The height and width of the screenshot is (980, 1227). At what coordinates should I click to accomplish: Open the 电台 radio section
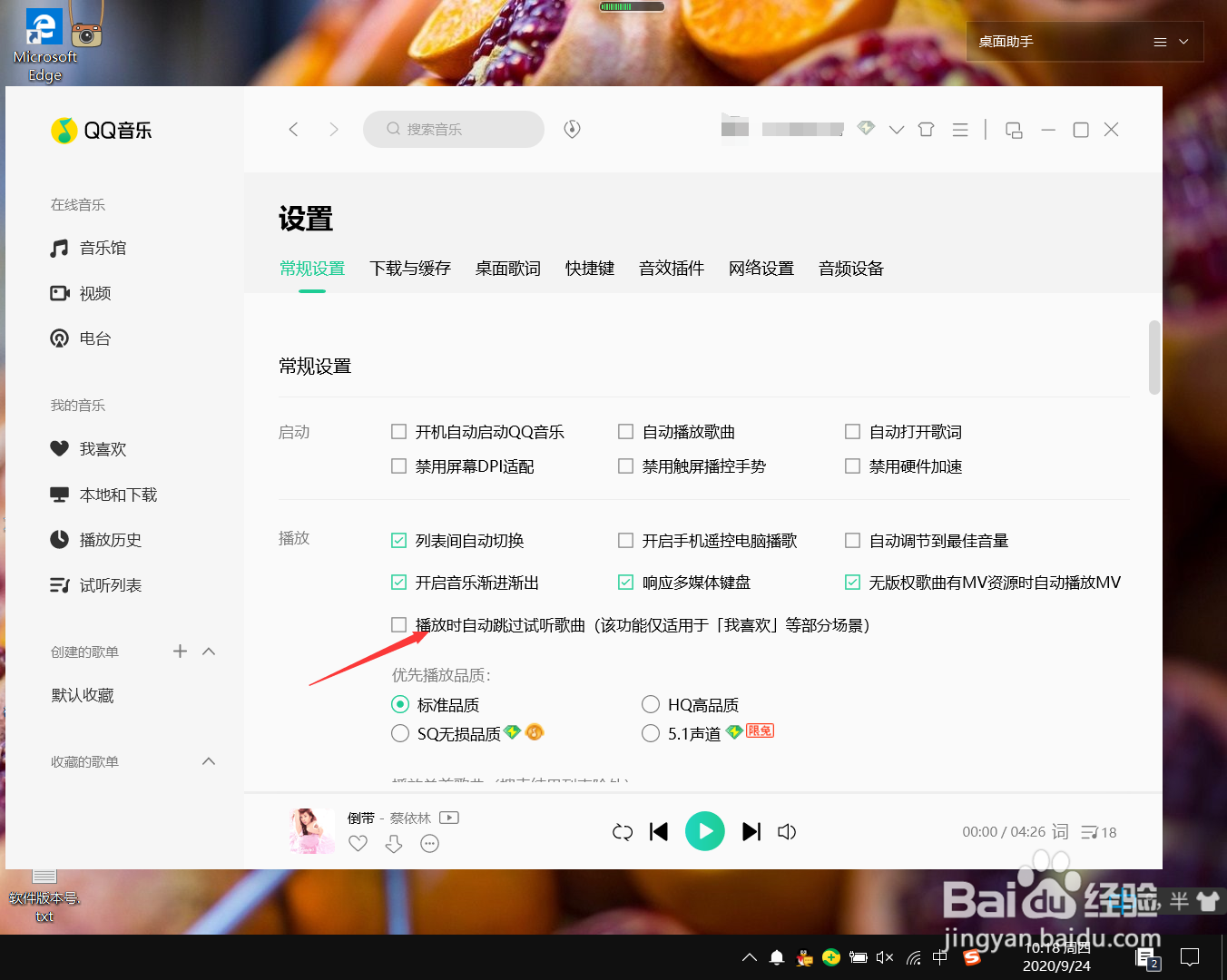81,338
